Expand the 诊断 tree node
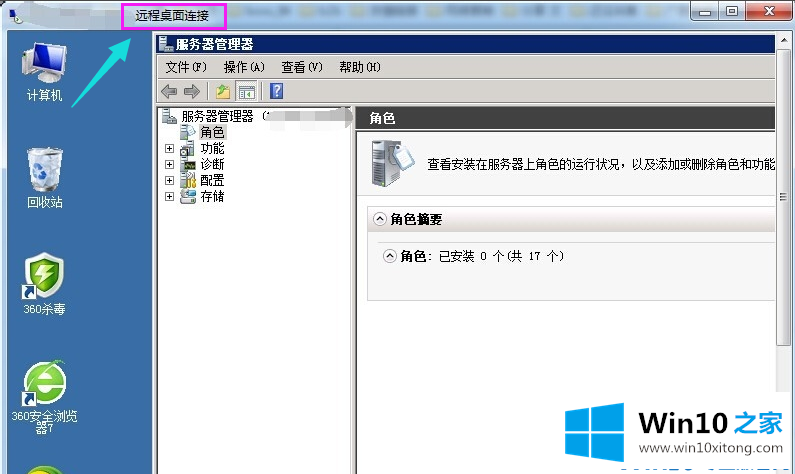 point(169,164)
